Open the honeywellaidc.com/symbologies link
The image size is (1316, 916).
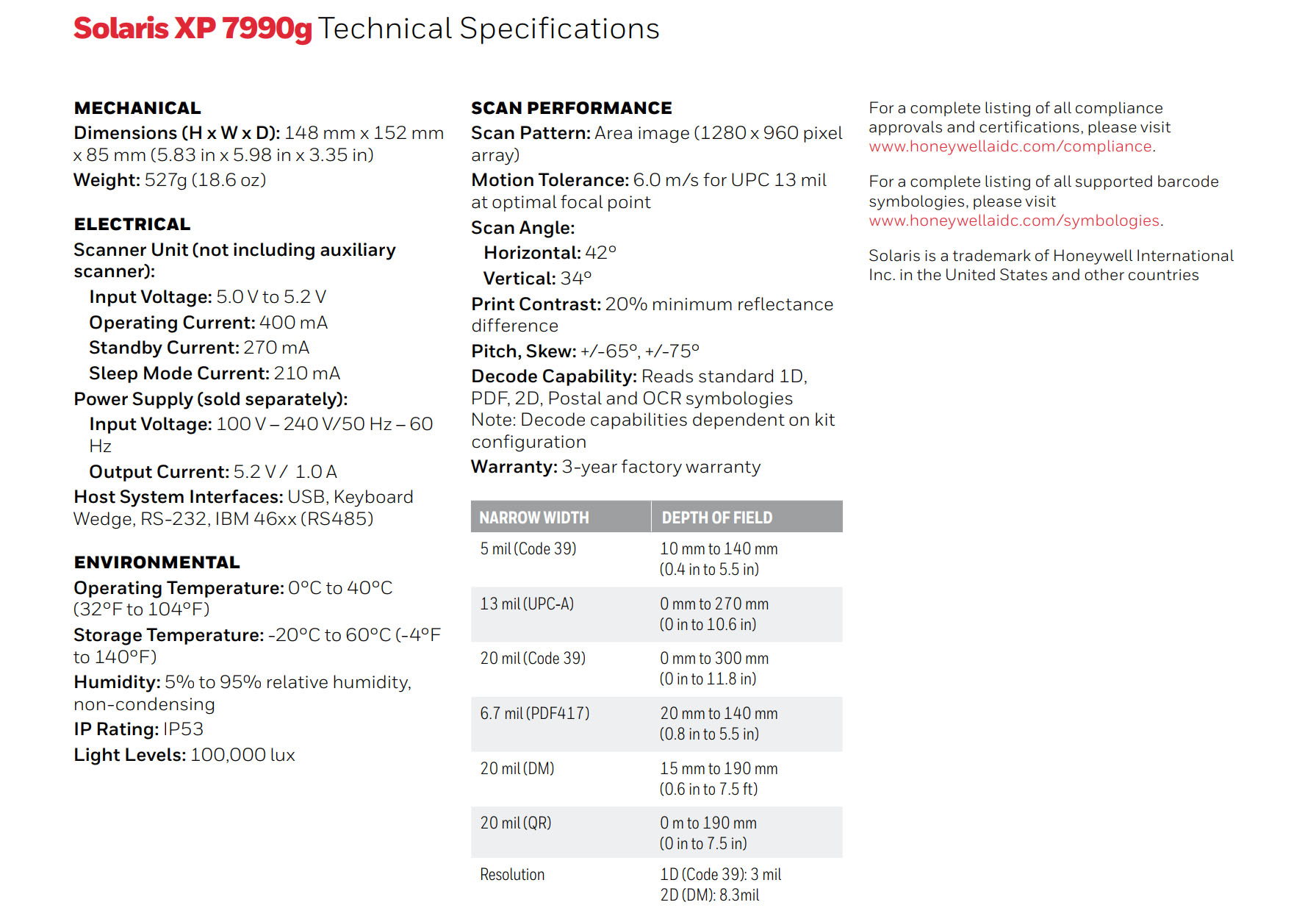1014,221
